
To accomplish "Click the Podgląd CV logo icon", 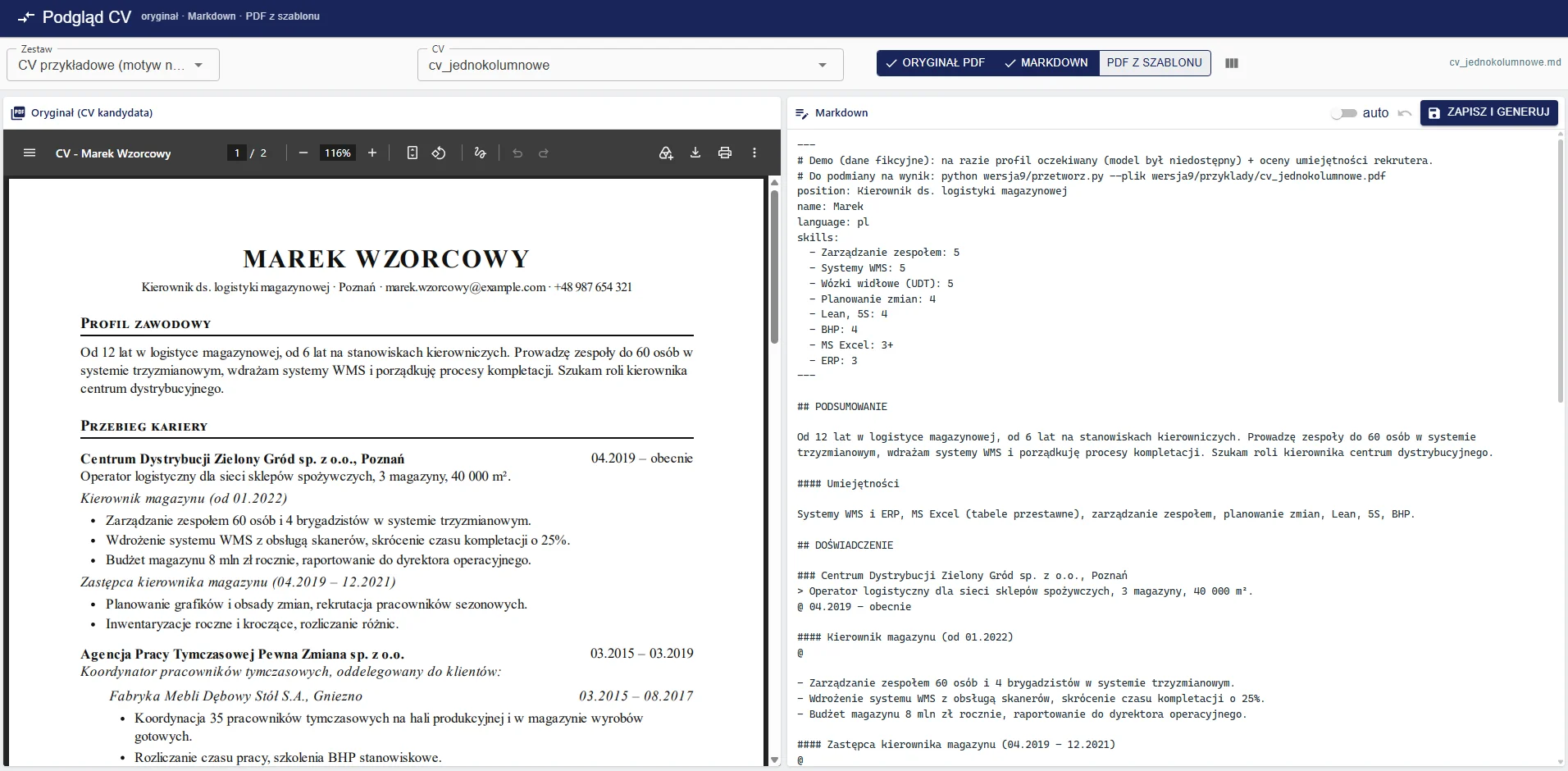I will (26, 17).
